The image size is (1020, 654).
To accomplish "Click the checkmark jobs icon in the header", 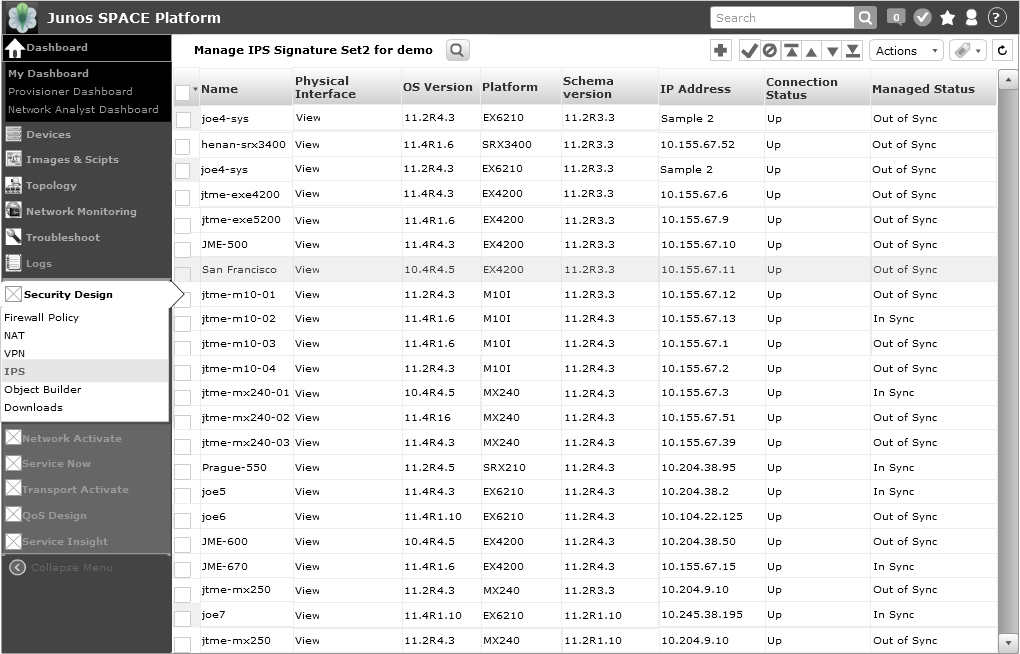I will point(922,18).
